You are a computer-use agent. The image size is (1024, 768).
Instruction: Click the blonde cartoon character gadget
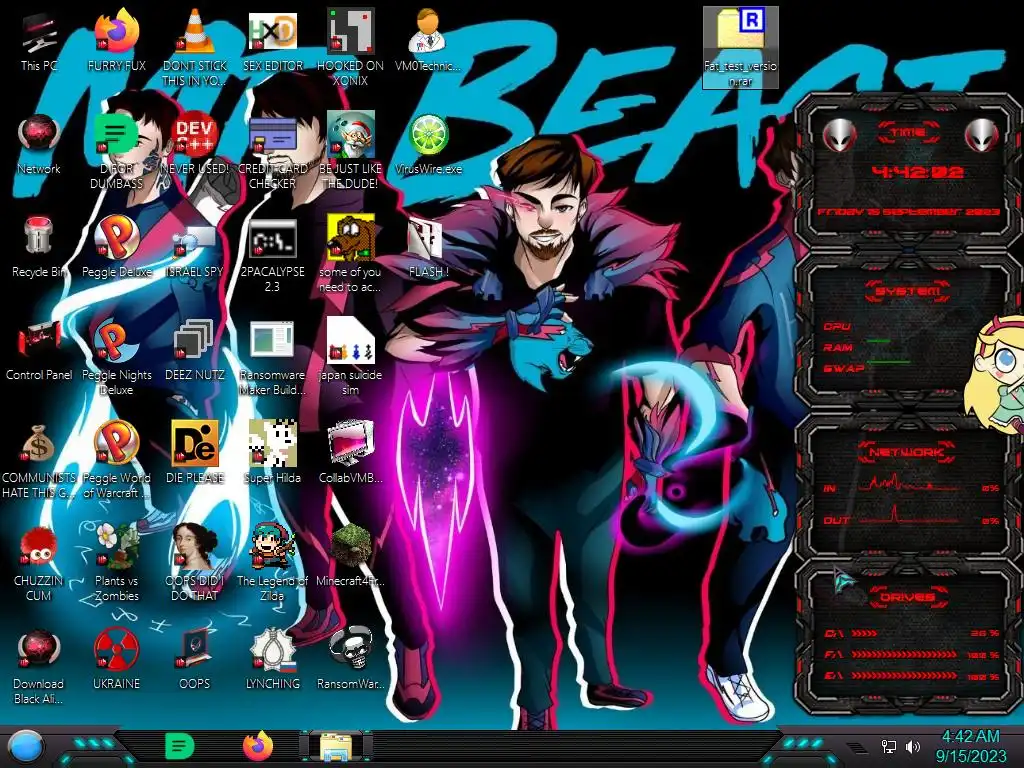click(996, 376)
